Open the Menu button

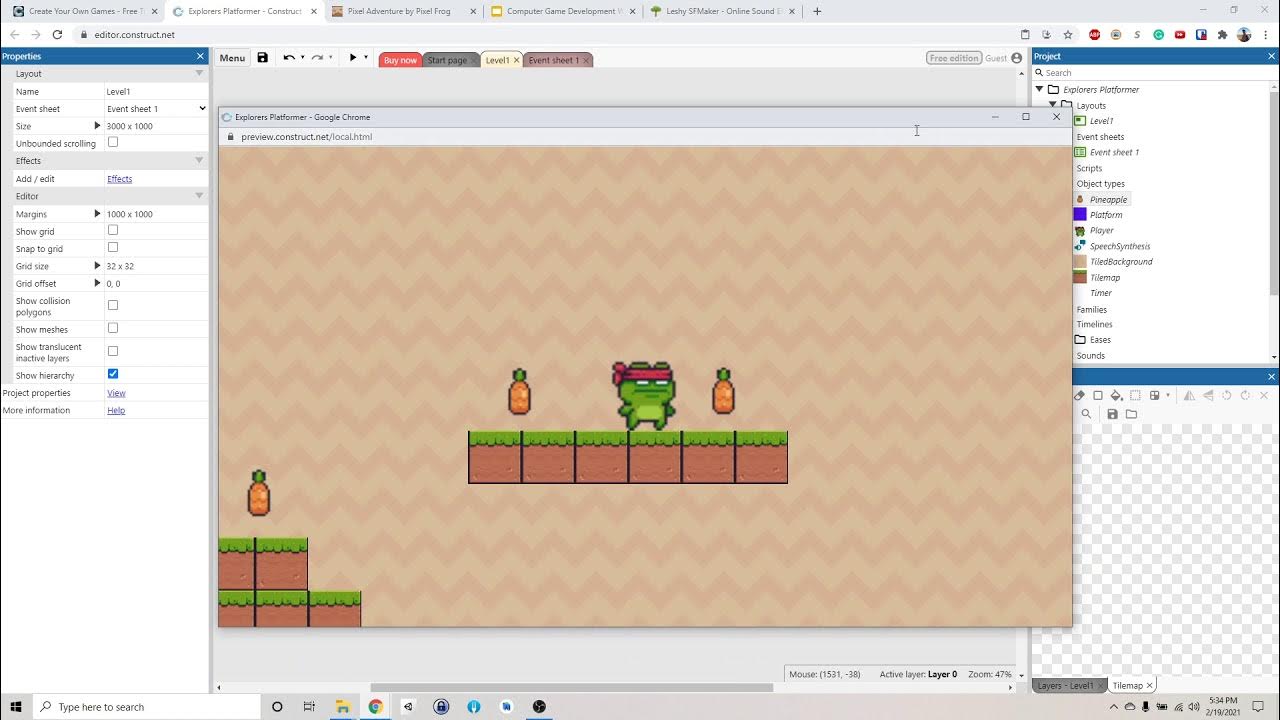tap(232, 58)
